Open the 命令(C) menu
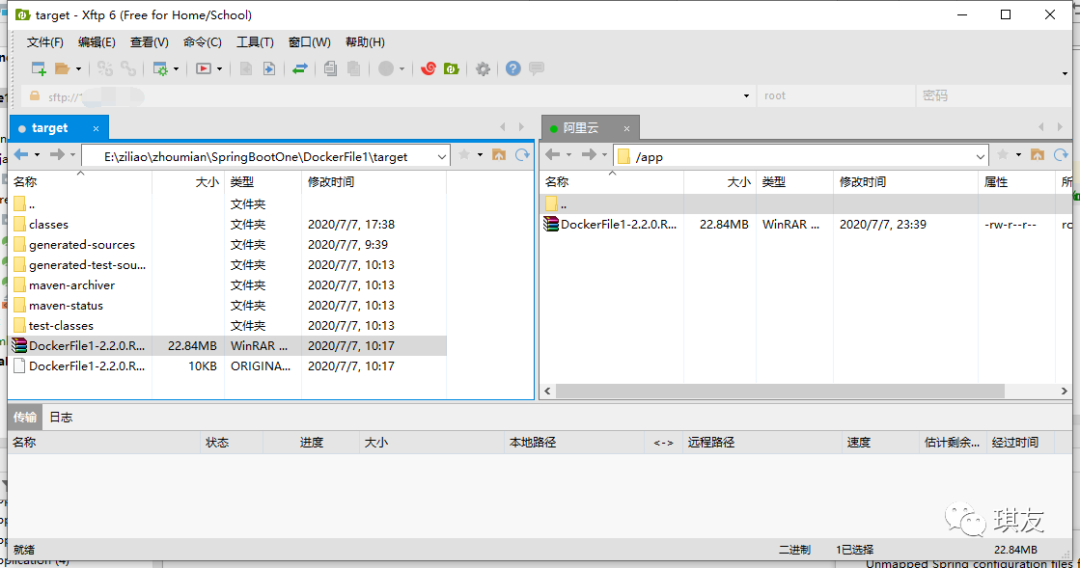The width and height of the screenshot is (1080, 568). [202, 43]
